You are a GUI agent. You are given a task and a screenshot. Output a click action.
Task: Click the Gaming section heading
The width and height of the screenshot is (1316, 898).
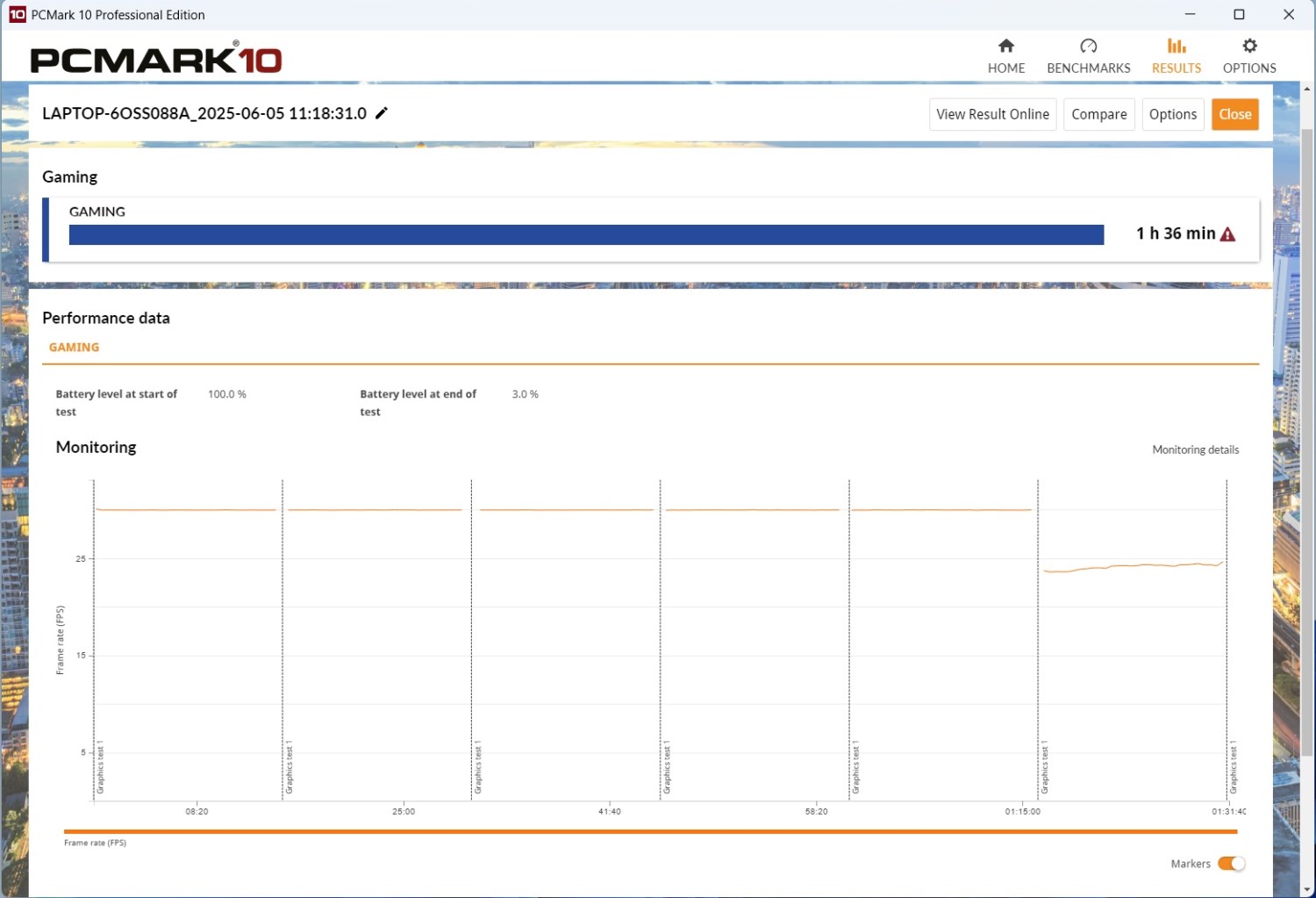pos(70,176)
